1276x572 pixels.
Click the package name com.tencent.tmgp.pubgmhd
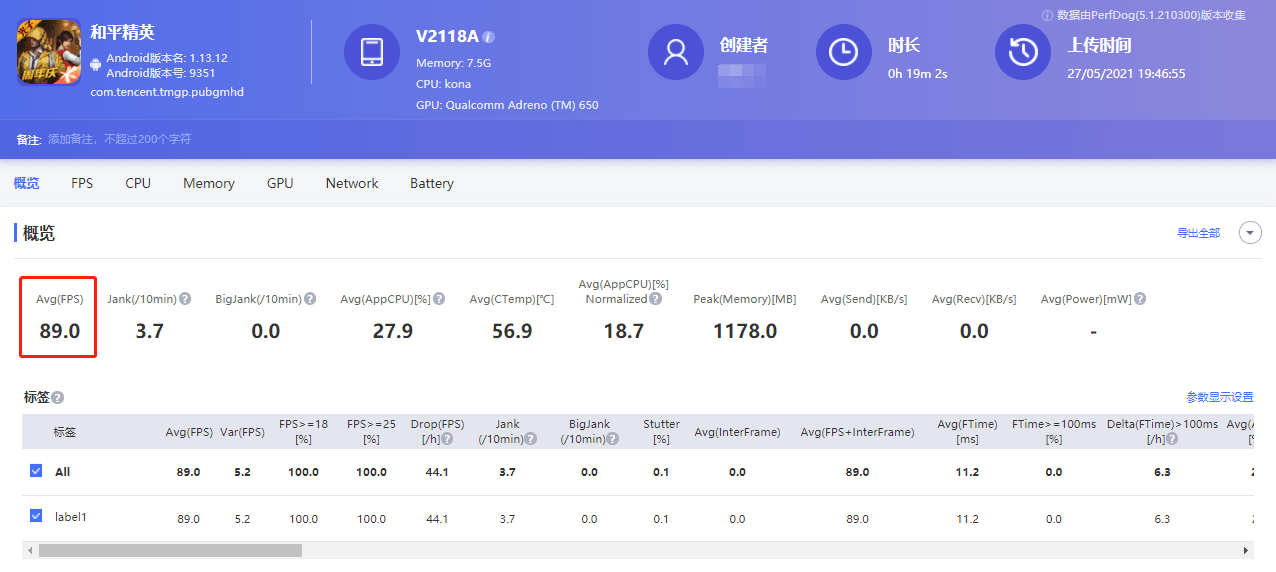167,92
